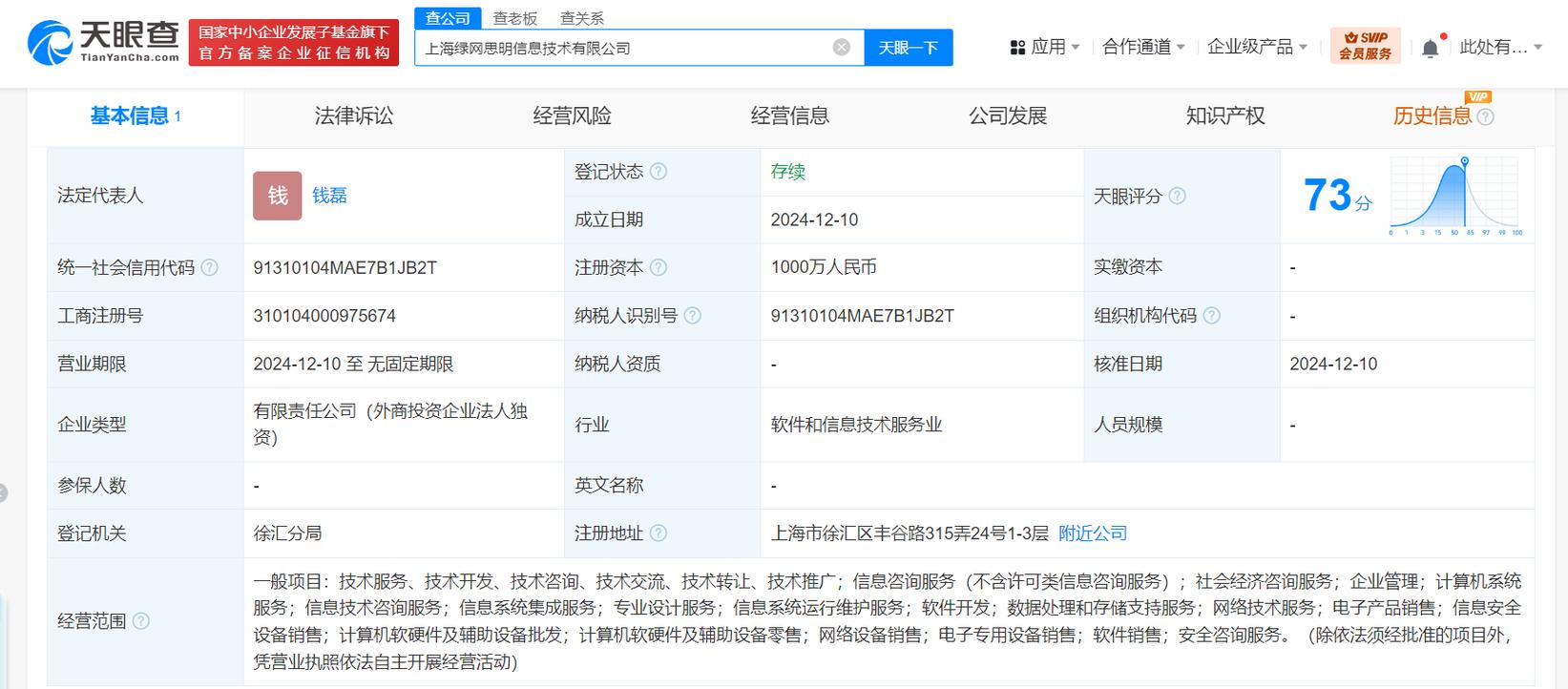
Task: Expand the 合作通道 dropdown
Action: coord(1143,47)
